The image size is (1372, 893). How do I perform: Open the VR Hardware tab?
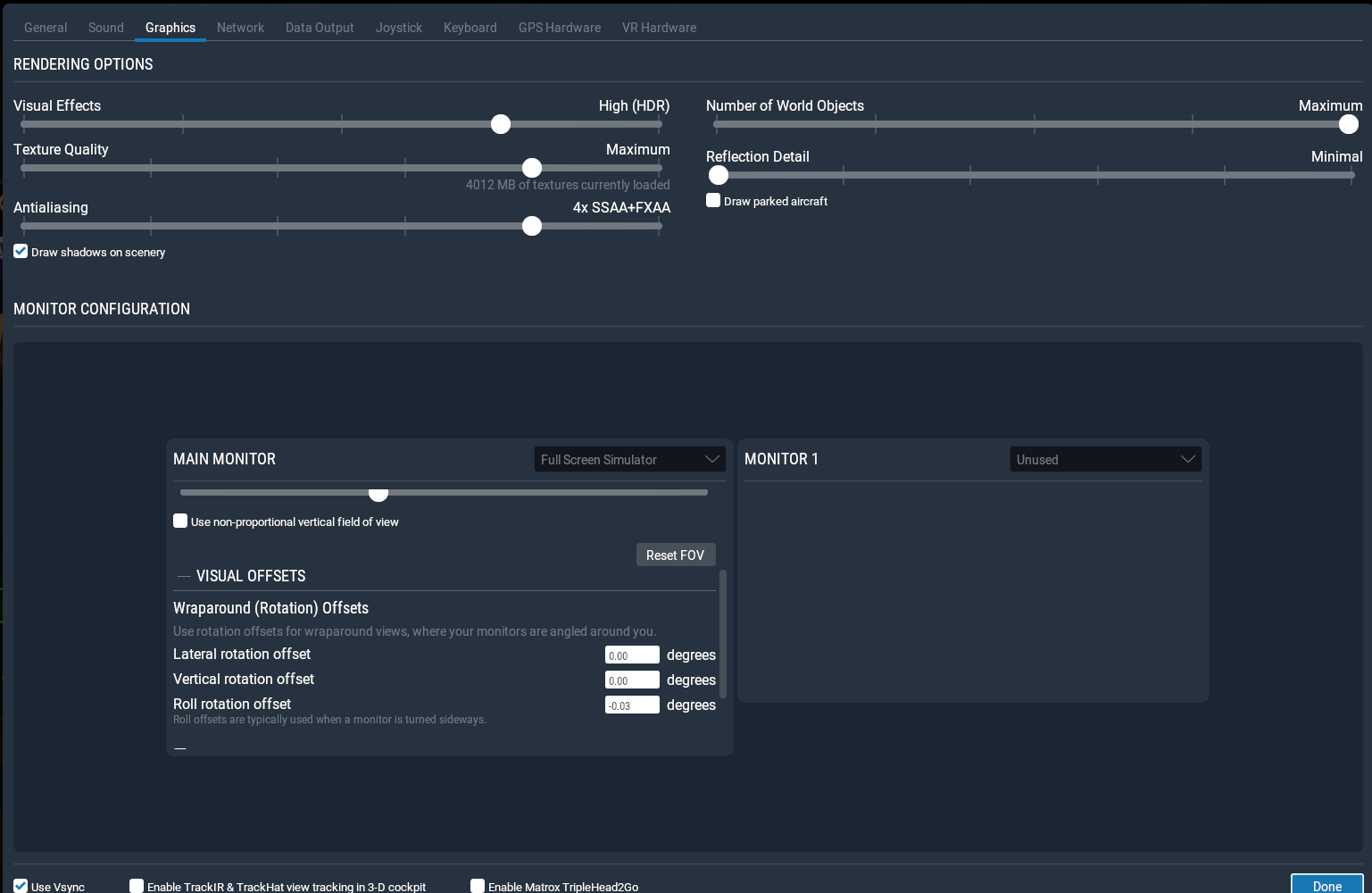coord(659,27)
